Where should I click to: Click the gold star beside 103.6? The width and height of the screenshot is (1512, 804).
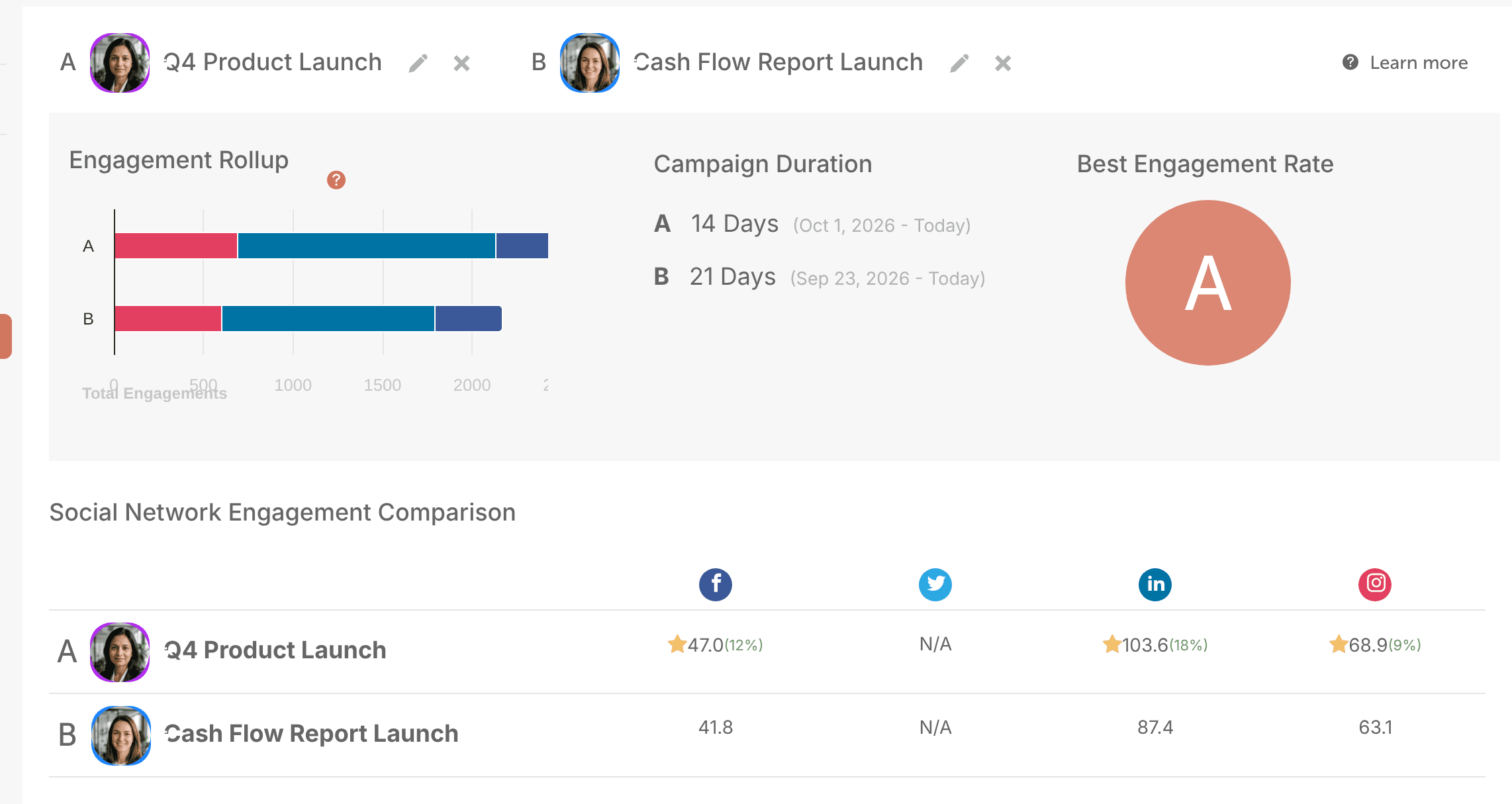(x=1112, y=644)
